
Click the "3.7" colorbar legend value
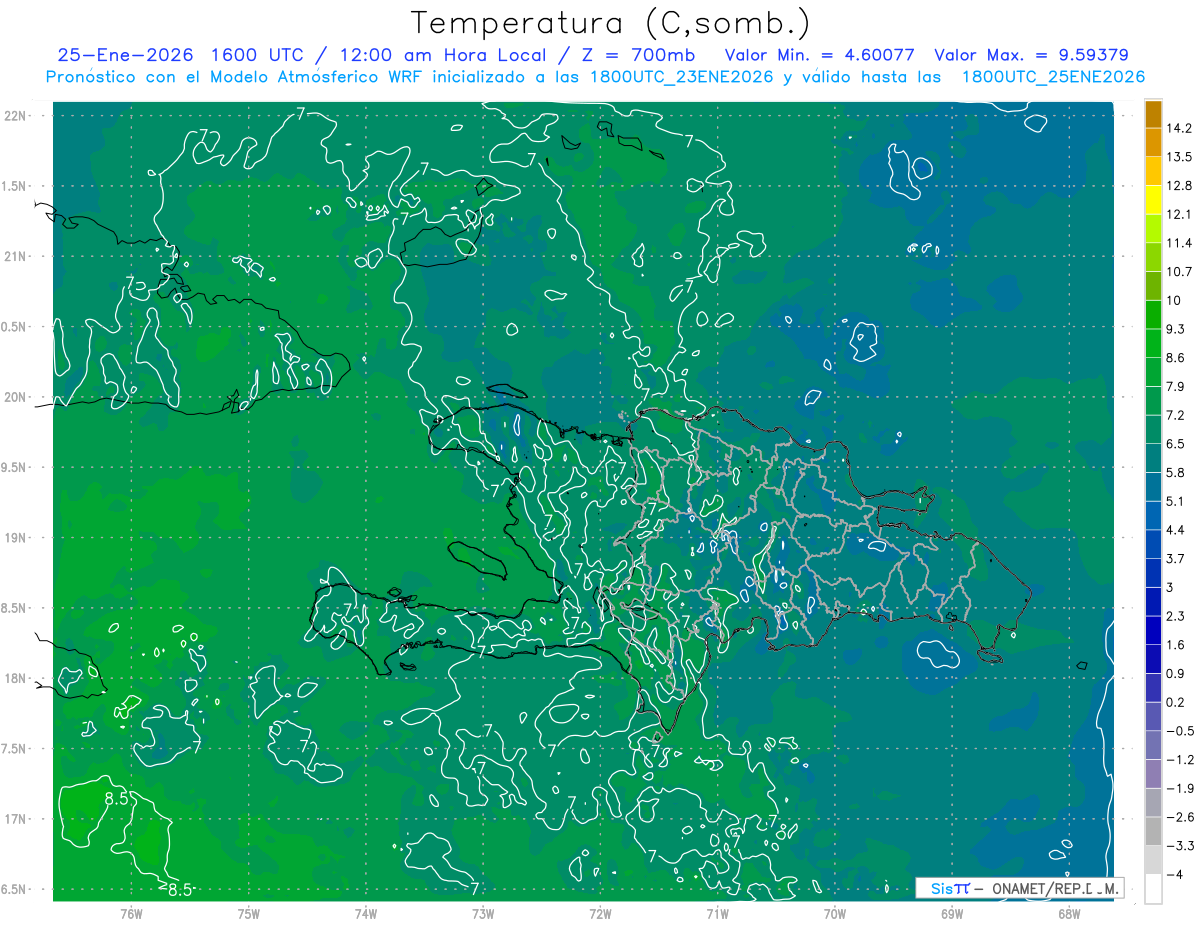point(1175,558)
